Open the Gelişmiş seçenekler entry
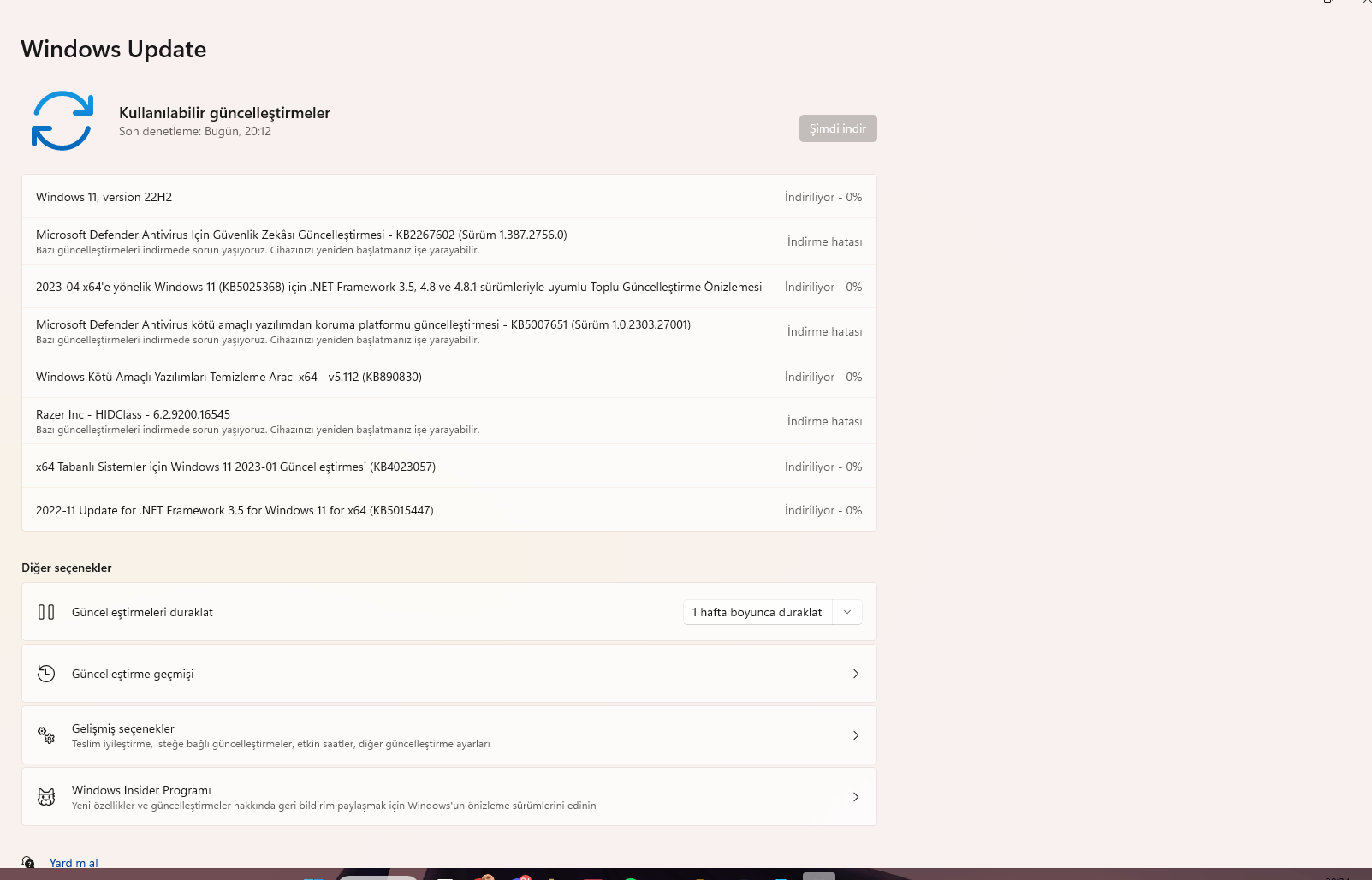Viewport: 1372px width, 880px height. click(449, 735)
